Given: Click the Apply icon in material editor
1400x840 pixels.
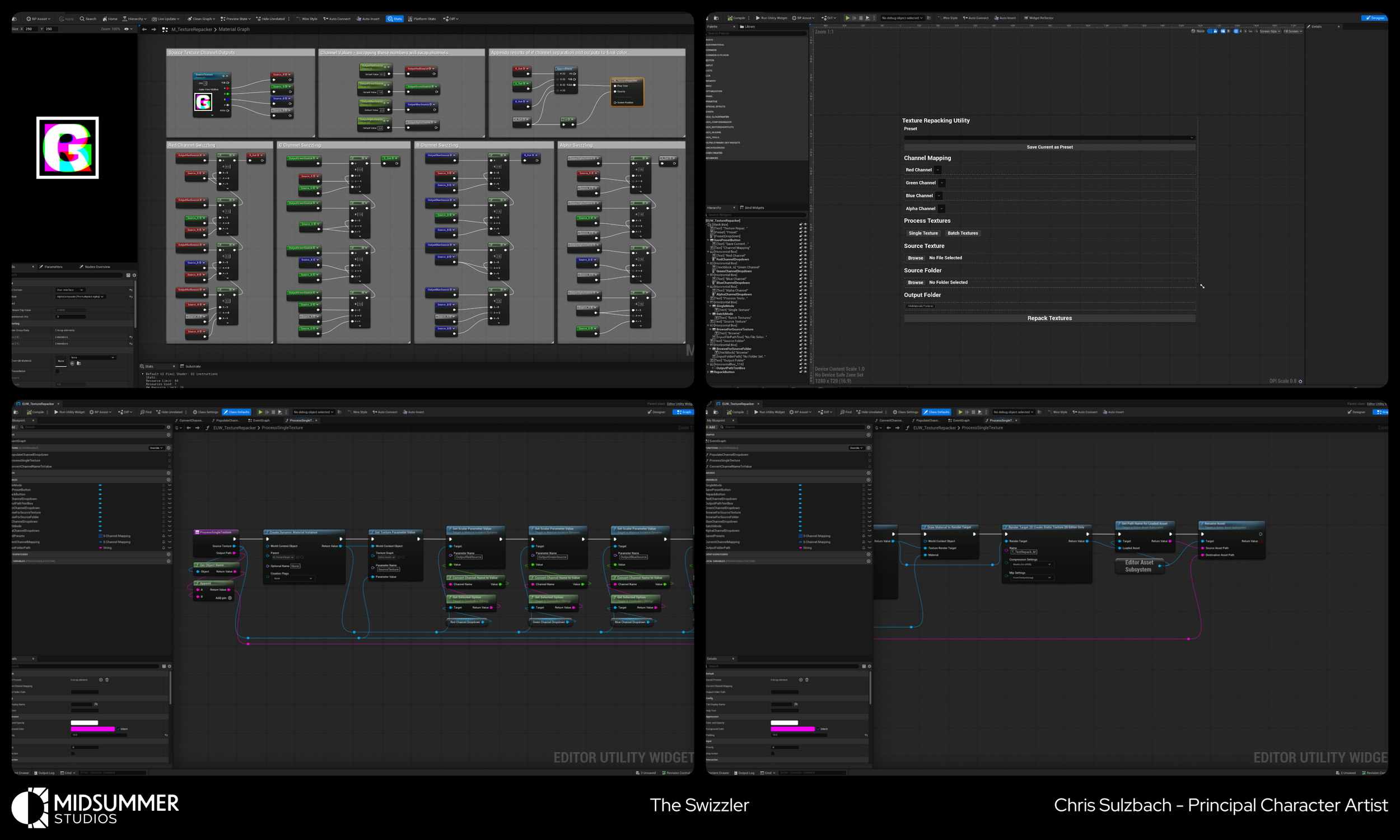Looking at the screenshot, I should [x=61, y=18].
